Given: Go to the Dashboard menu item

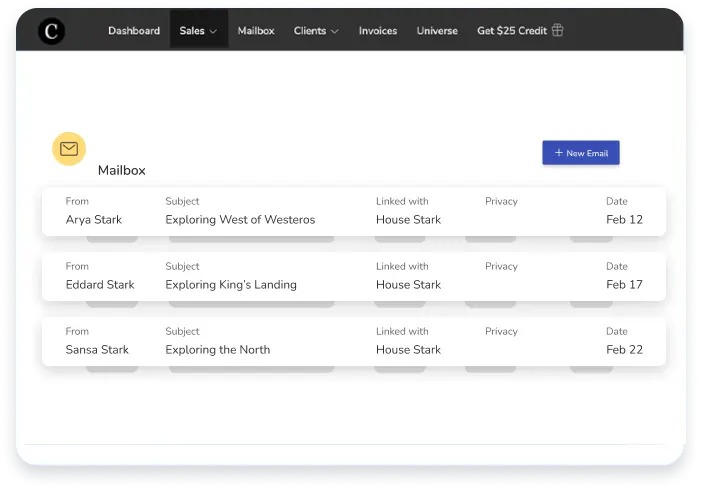Looking at the screenshot, I should point(134,31).
